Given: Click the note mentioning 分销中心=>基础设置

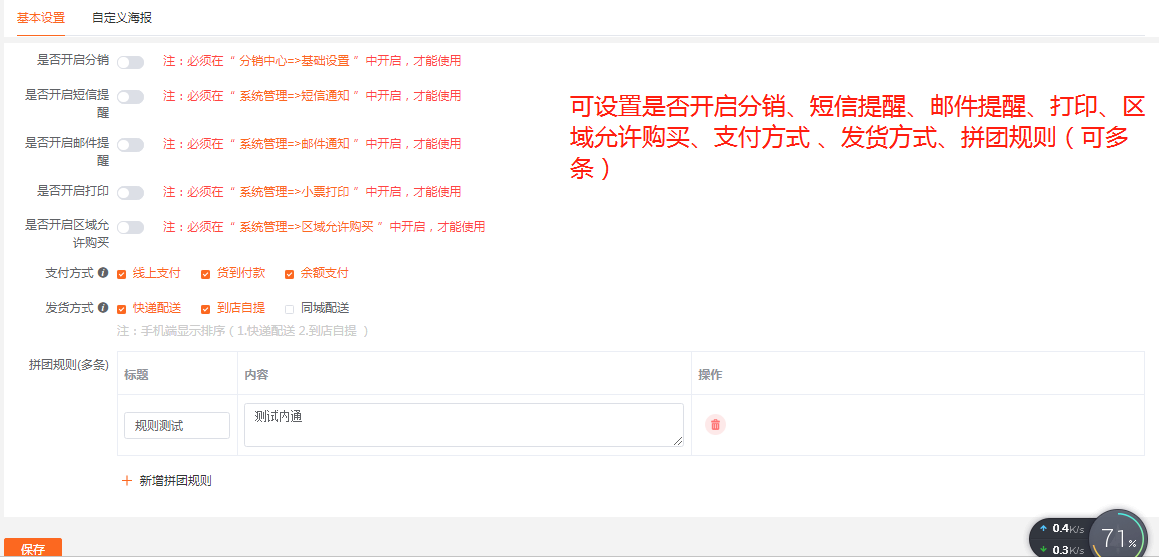Looking at the screenshot, I should pyautogui.click(x=312, y=61).
